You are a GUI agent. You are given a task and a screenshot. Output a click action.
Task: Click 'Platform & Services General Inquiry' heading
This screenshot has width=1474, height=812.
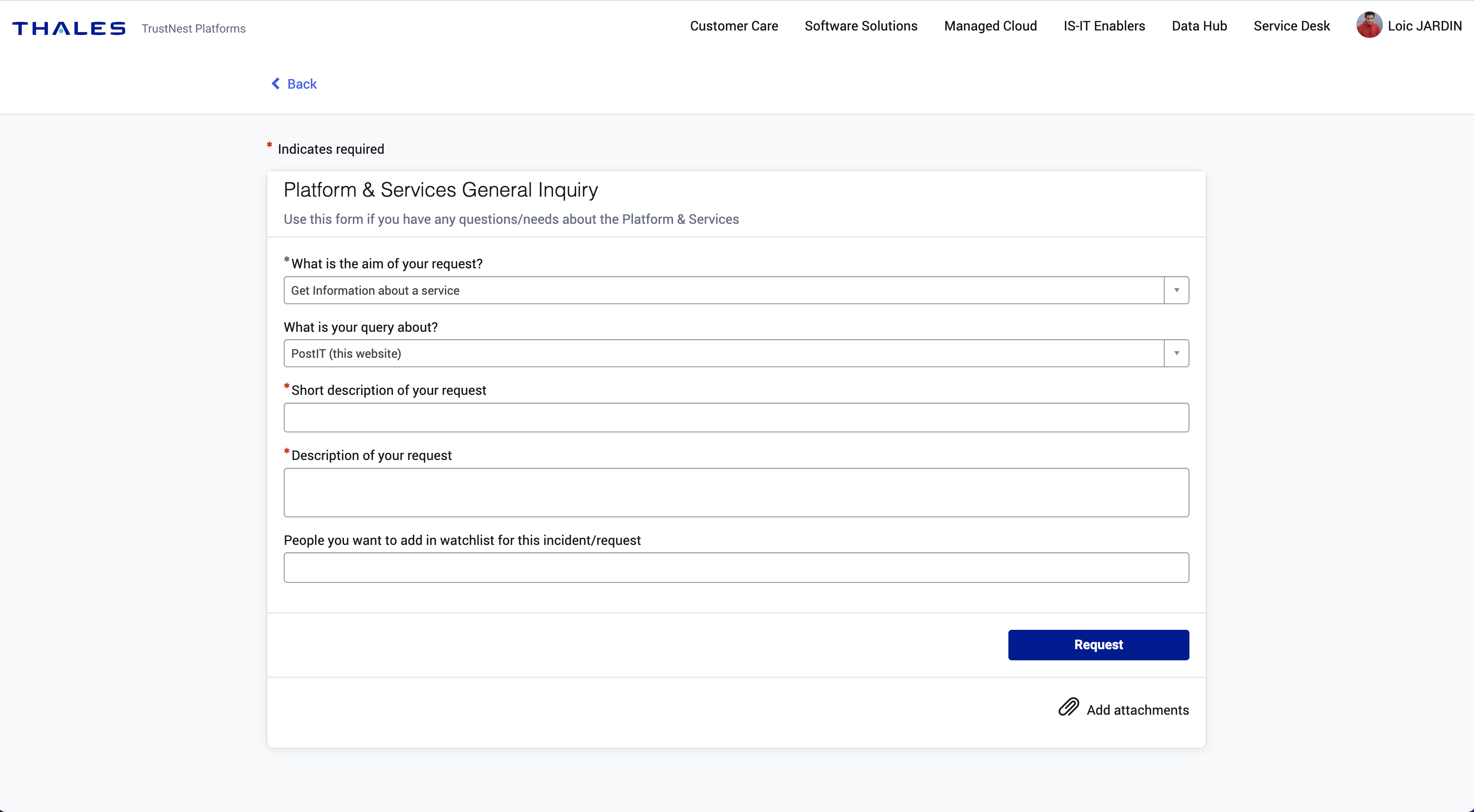coord(440,190)
